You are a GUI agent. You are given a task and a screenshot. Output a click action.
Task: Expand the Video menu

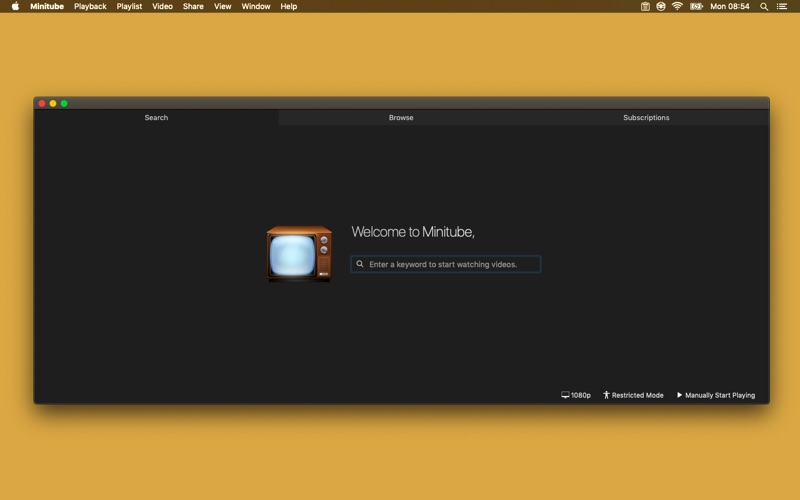pyautogui.click(x=162, y=6)
